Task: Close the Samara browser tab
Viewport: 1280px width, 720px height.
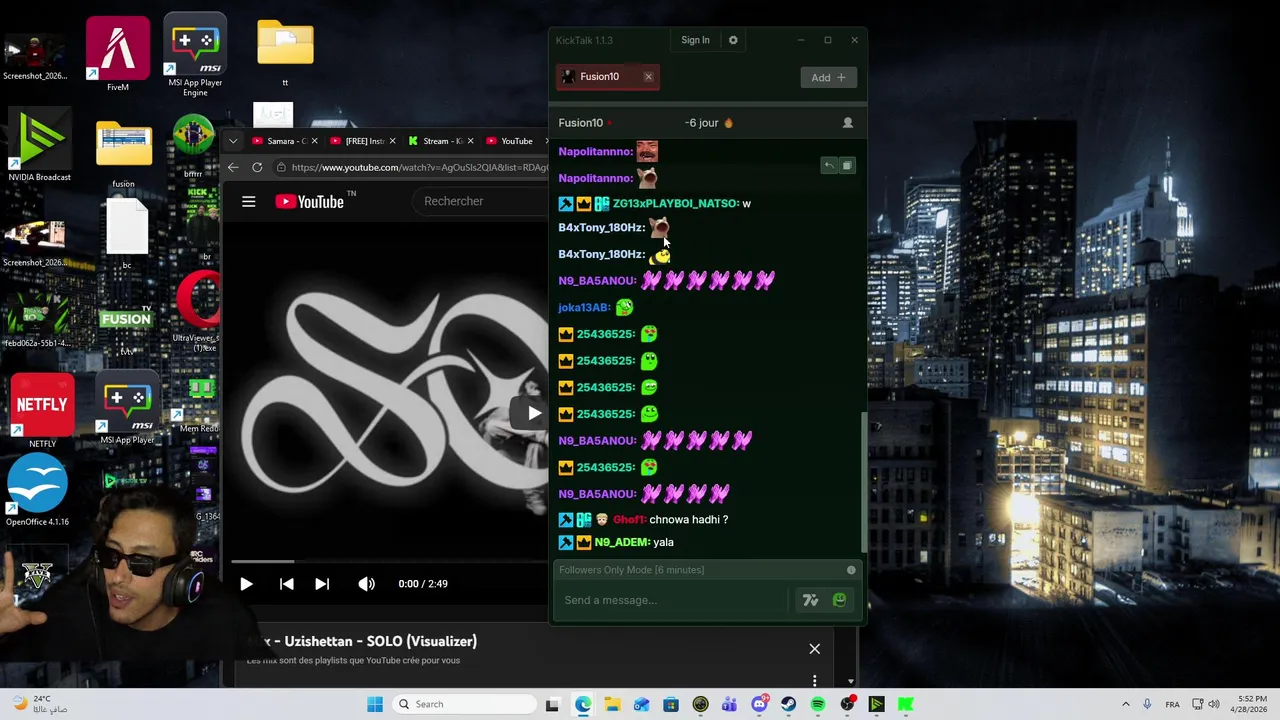Action: pyautogui.click(x=316, y=141)
